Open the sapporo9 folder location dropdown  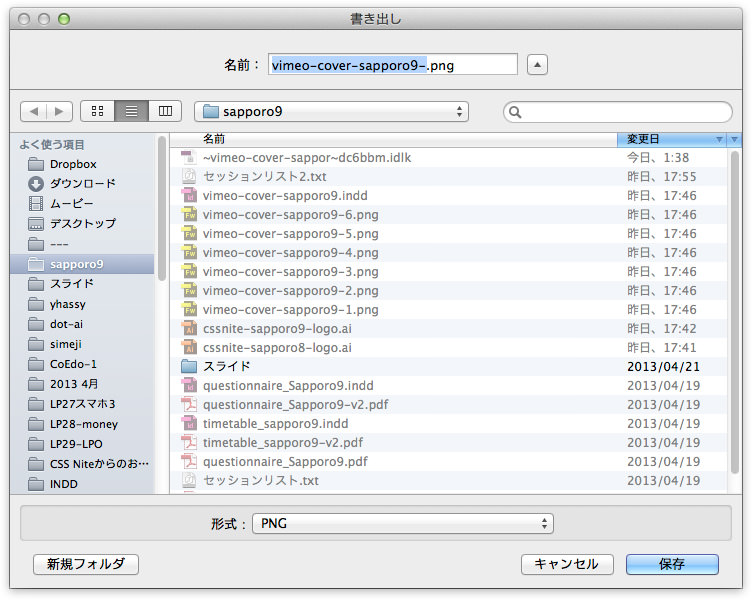click(x=331, y=112)
